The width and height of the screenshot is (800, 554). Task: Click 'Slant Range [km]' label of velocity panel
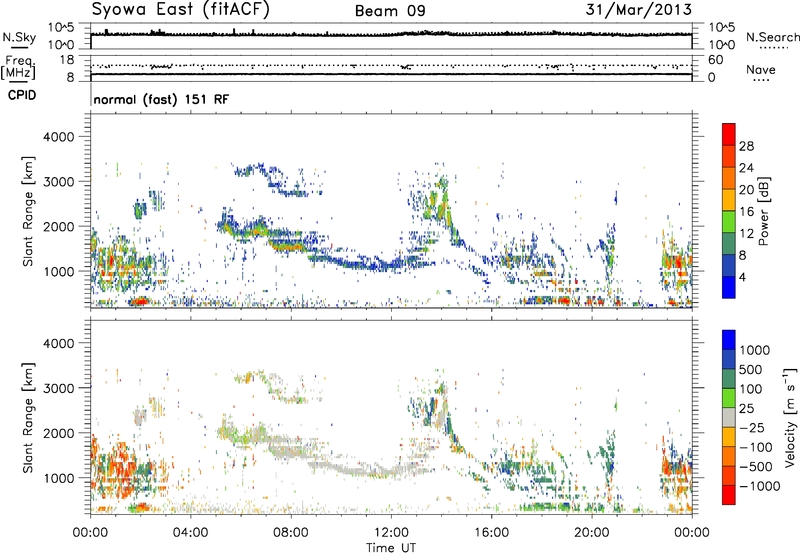pos(28,417)
